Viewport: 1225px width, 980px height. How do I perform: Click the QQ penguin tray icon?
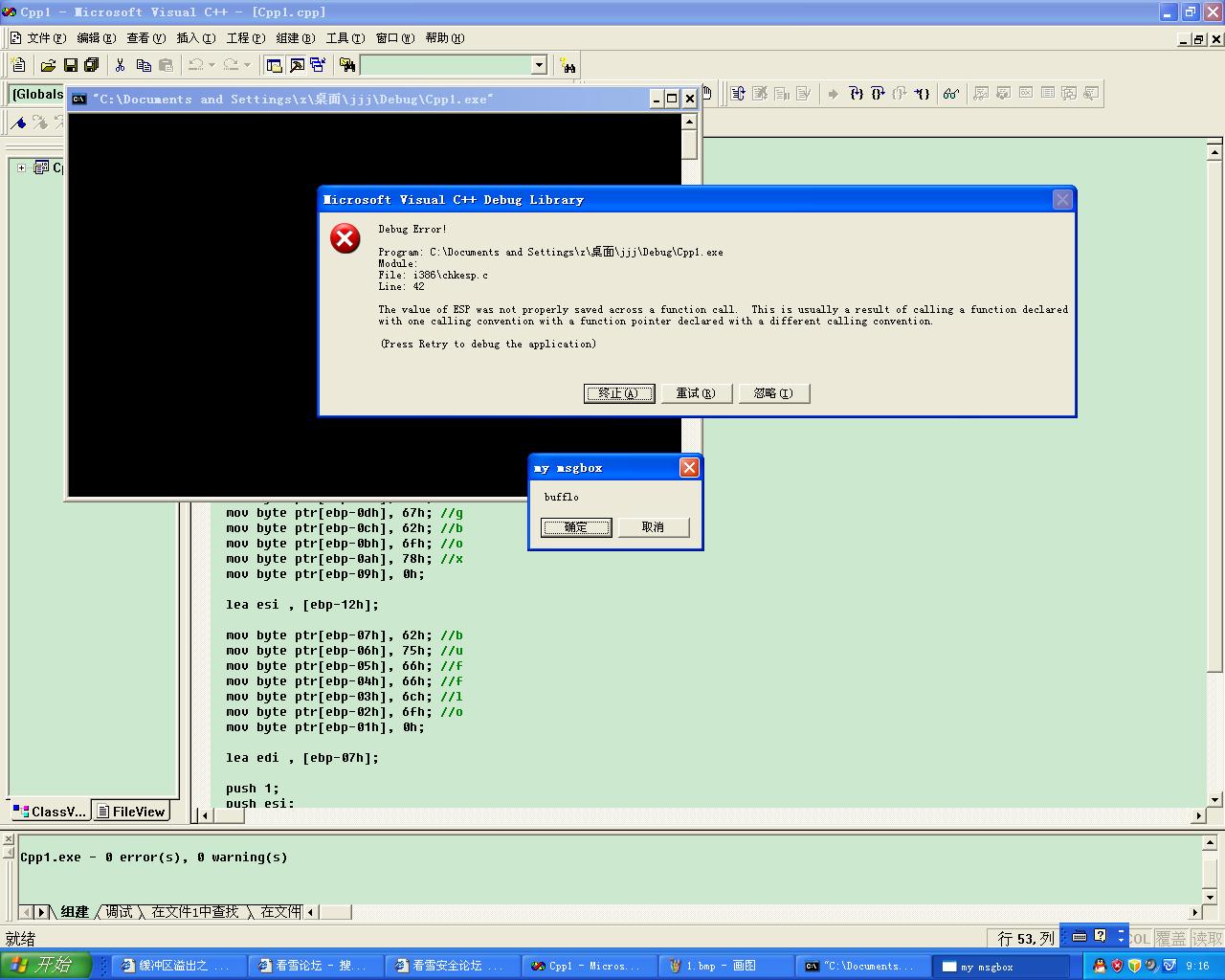[1099, 966]
